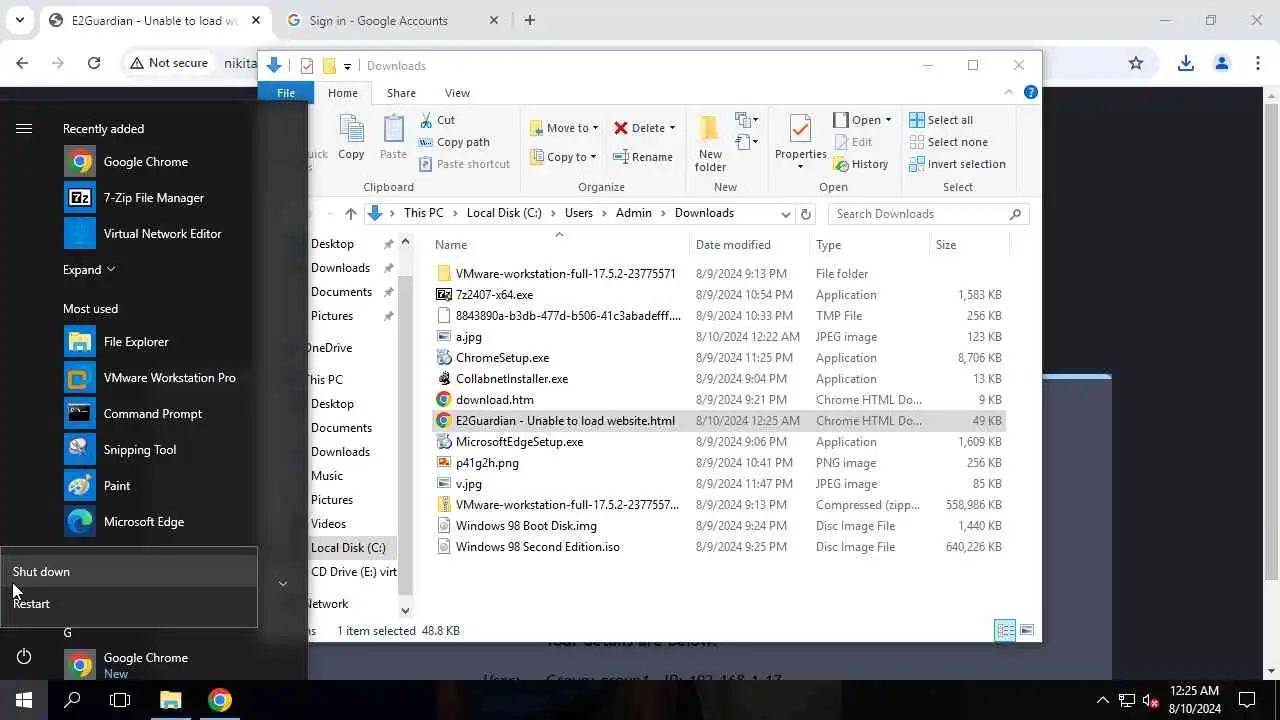Reload page in Chrome
Viewport: 1280px width, 720px height.
tap(94, 63)
